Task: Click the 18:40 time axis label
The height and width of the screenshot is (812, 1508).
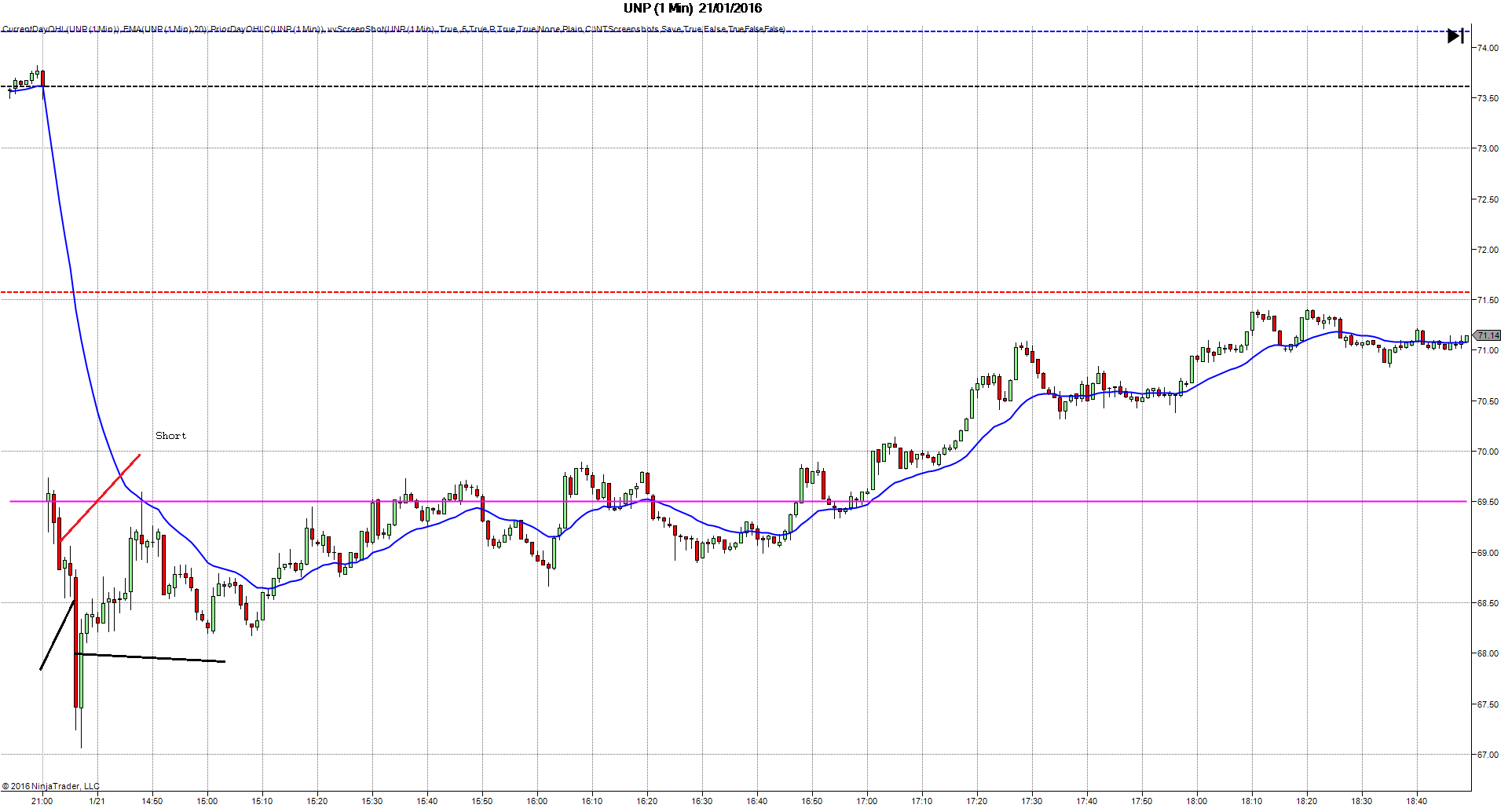Action: click(x=1417, y=801)
